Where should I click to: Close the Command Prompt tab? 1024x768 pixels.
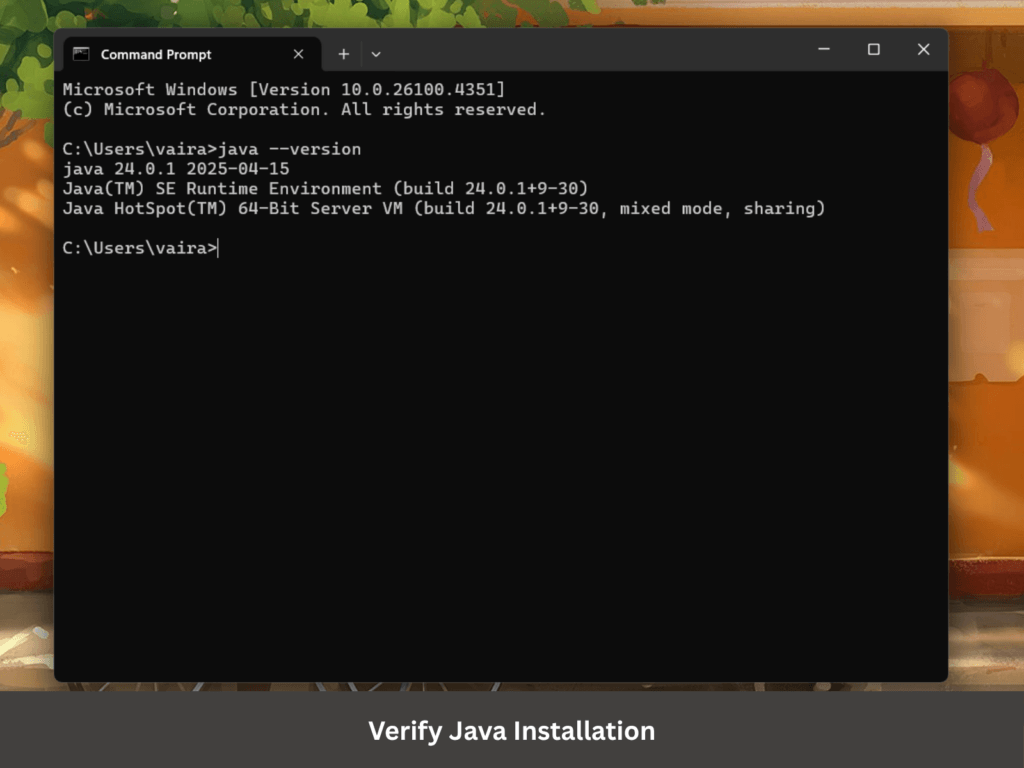coord(298,54)
